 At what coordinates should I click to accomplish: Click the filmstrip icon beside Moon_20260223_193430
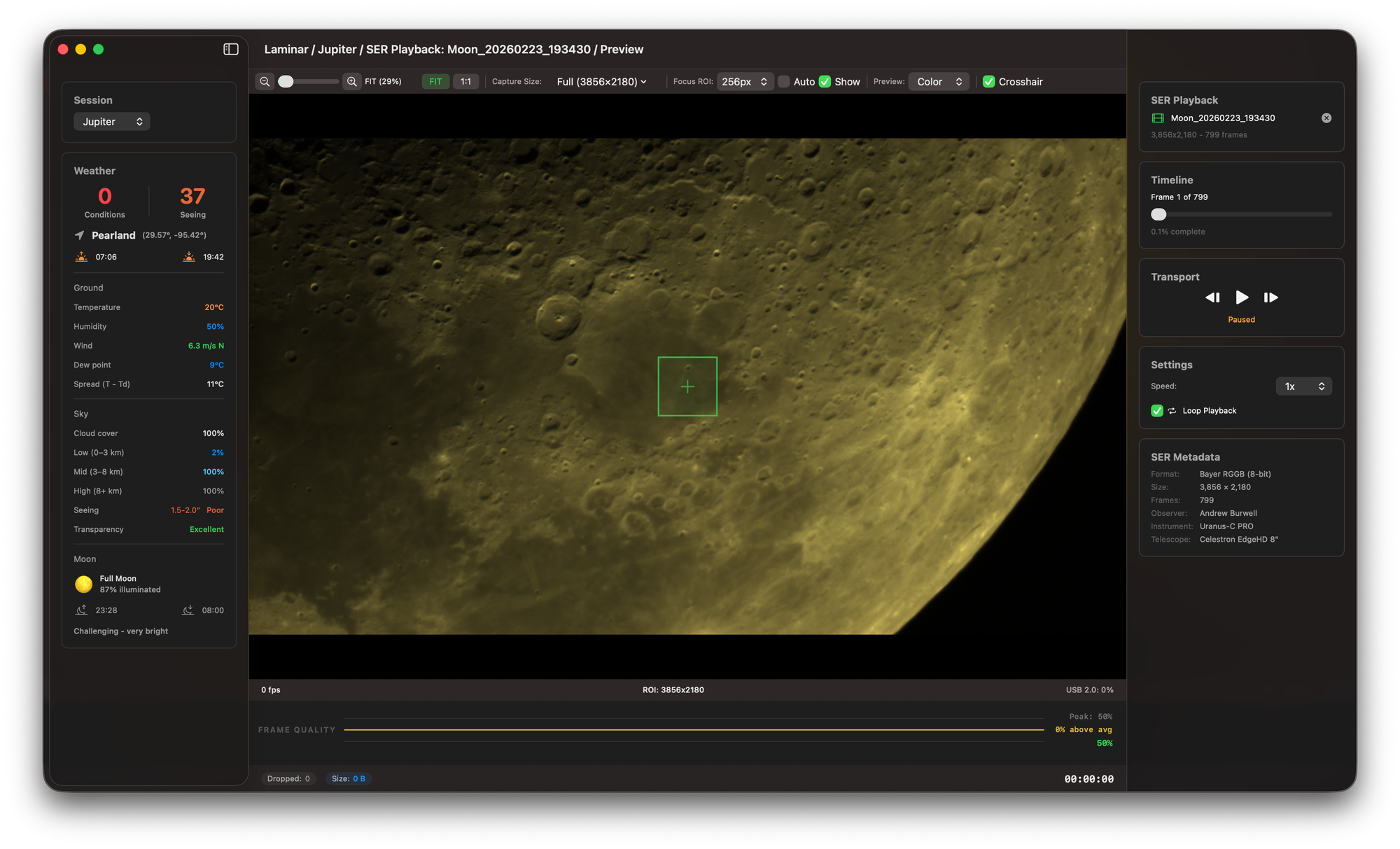tap(1158, 118)
